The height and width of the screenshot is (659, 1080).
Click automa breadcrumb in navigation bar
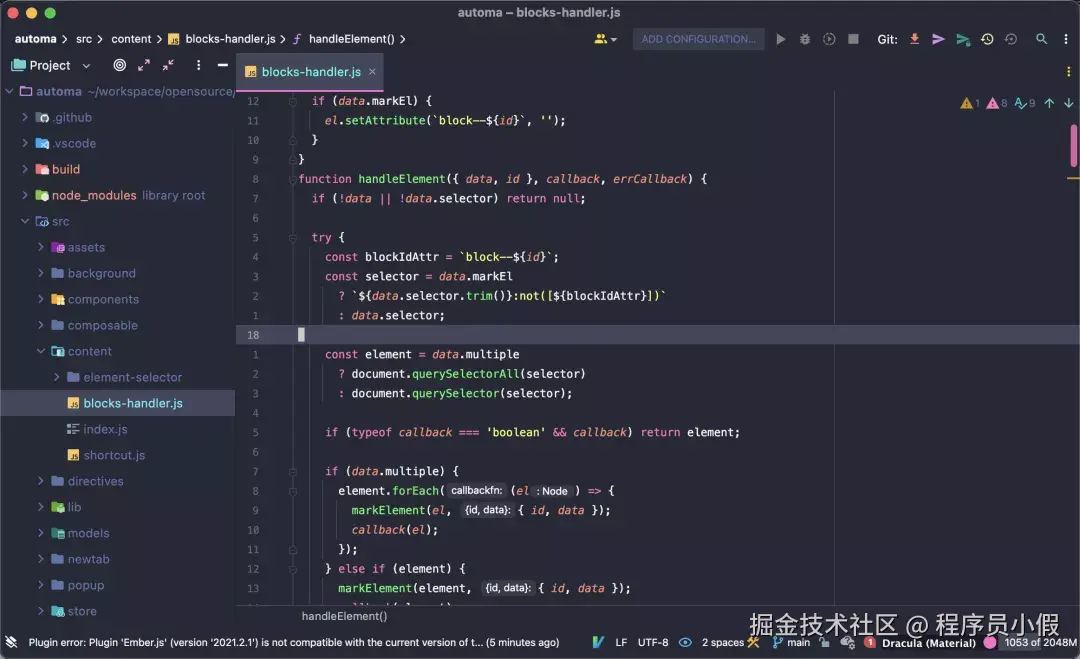(x=36, y=39)
